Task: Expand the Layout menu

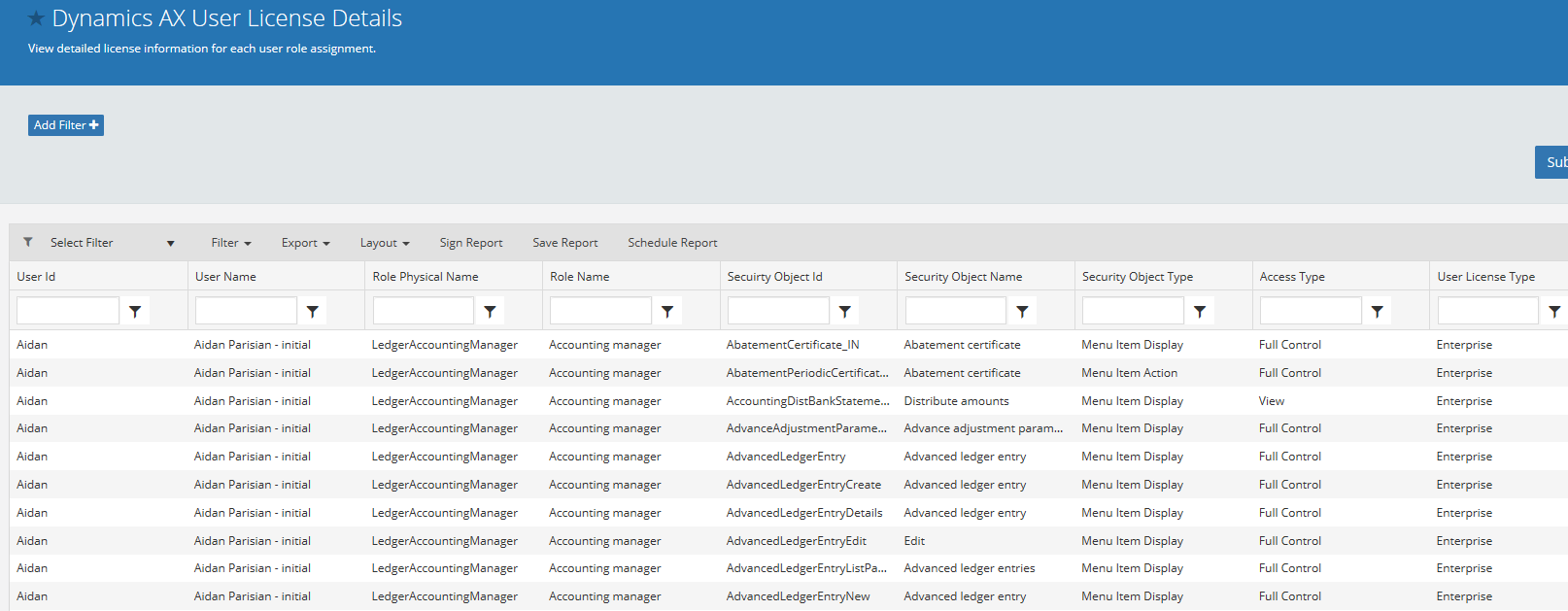Action: (385, 243)
